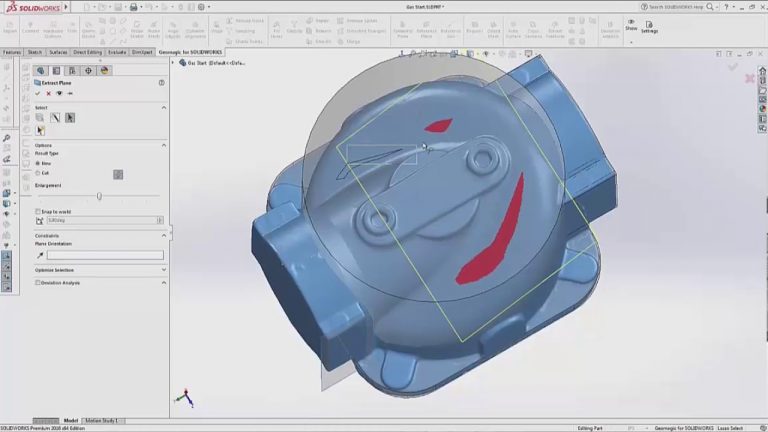Open the snap-to-world coordinate dropdown
Image resolution: width=768 pixels, height=432 pixels.
coord(159,220)
